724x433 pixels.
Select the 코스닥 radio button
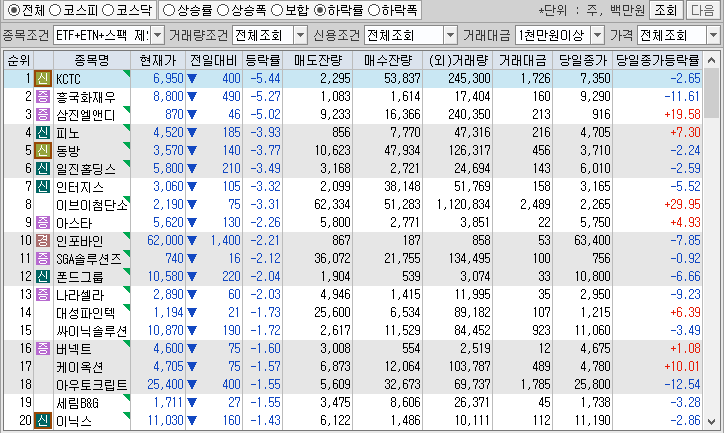pos(108,10)
